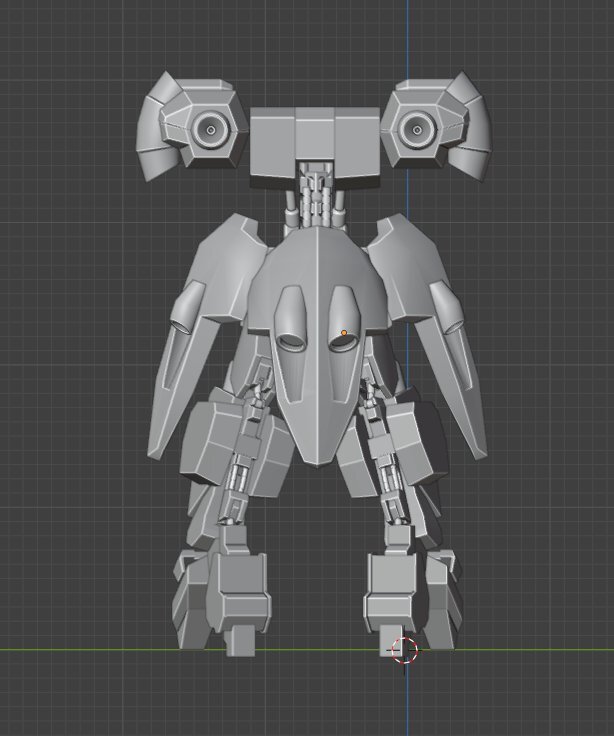Select the fan-shaped ear panel on the right

coord(469,127)
